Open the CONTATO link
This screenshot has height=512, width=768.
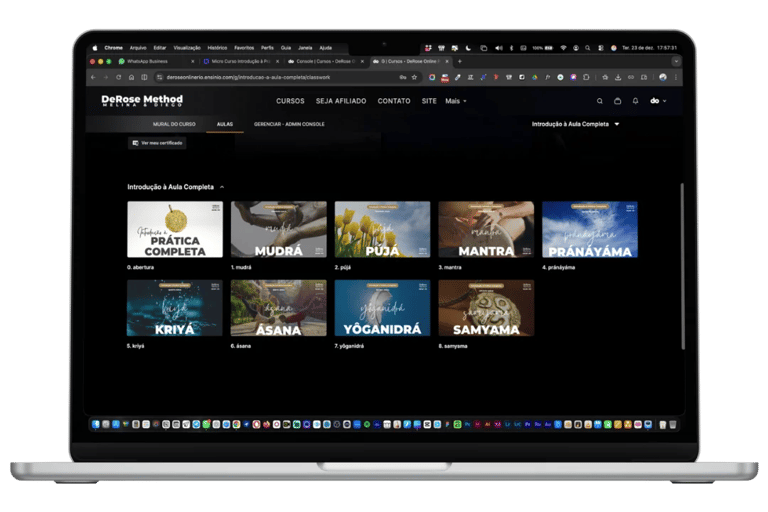pyautogui.click(x=394, y=101)
